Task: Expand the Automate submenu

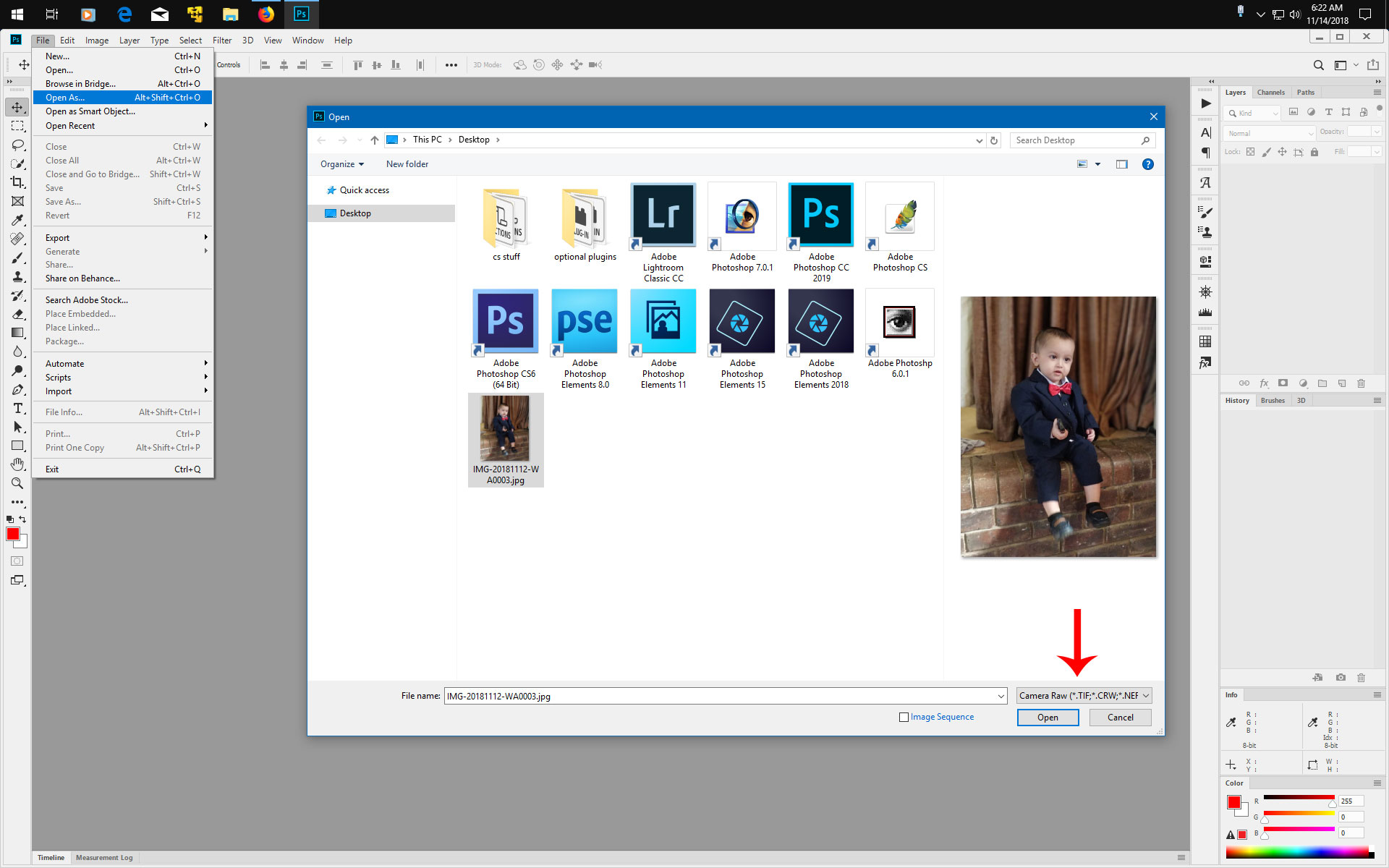Action: (x=123, y=364)
